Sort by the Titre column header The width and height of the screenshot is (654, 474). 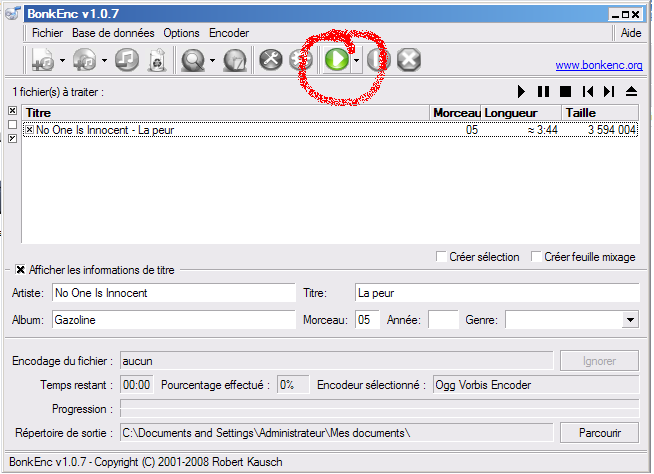(226, 113)
